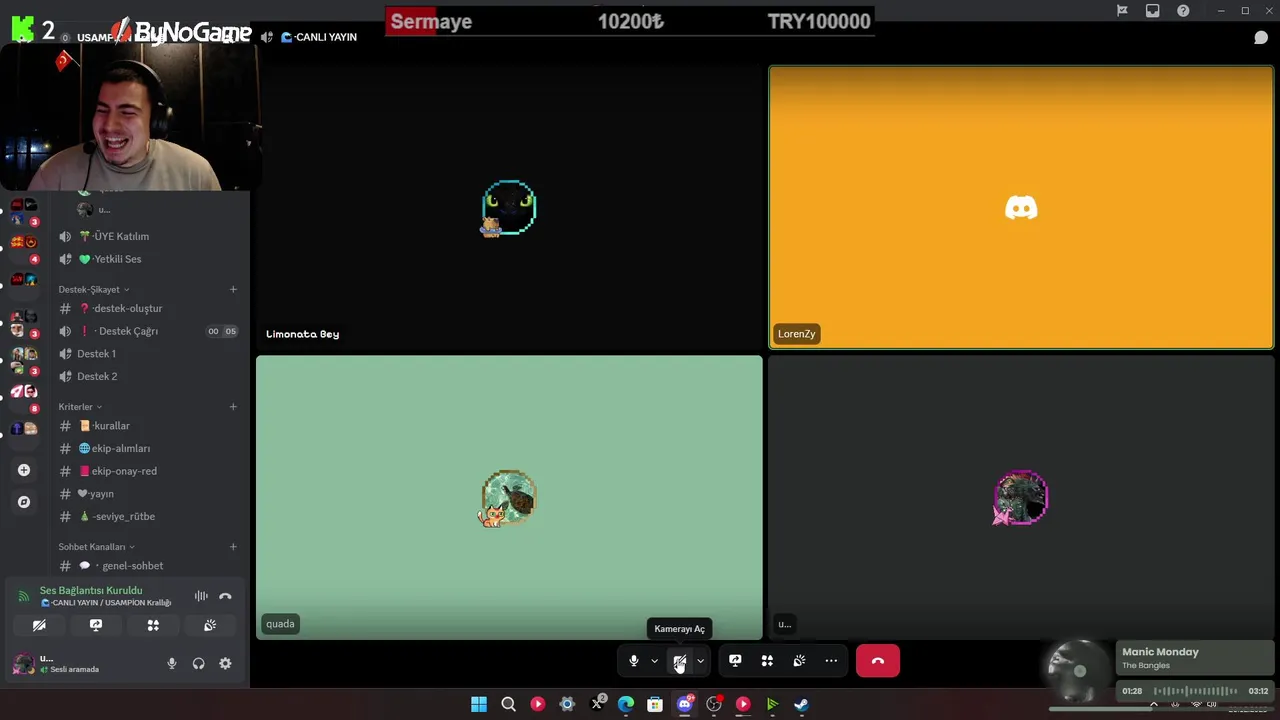The width and height of the screenshot is (1280, 720).
Task: Open Discord inbox icon
Action: [1153, 11]
